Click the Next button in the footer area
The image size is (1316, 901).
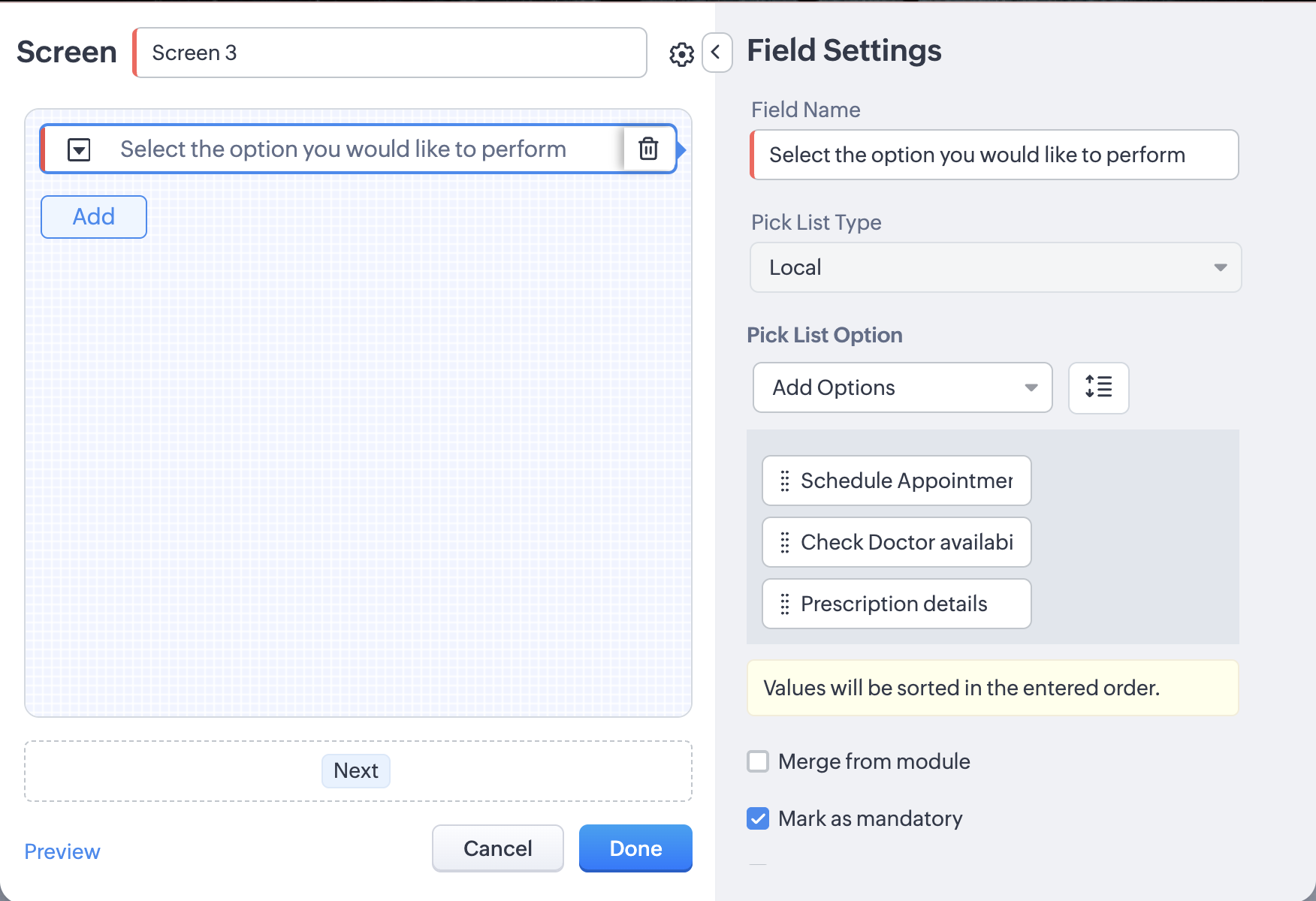[356, 771]
